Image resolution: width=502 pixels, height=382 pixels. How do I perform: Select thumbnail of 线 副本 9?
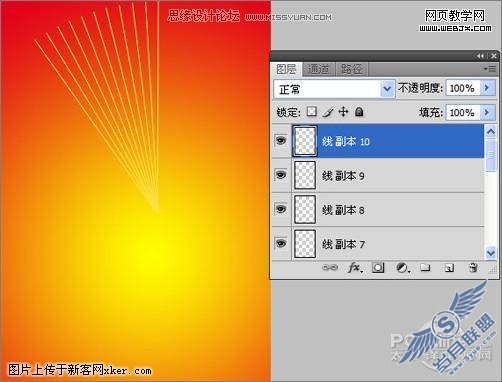point(305,175)
